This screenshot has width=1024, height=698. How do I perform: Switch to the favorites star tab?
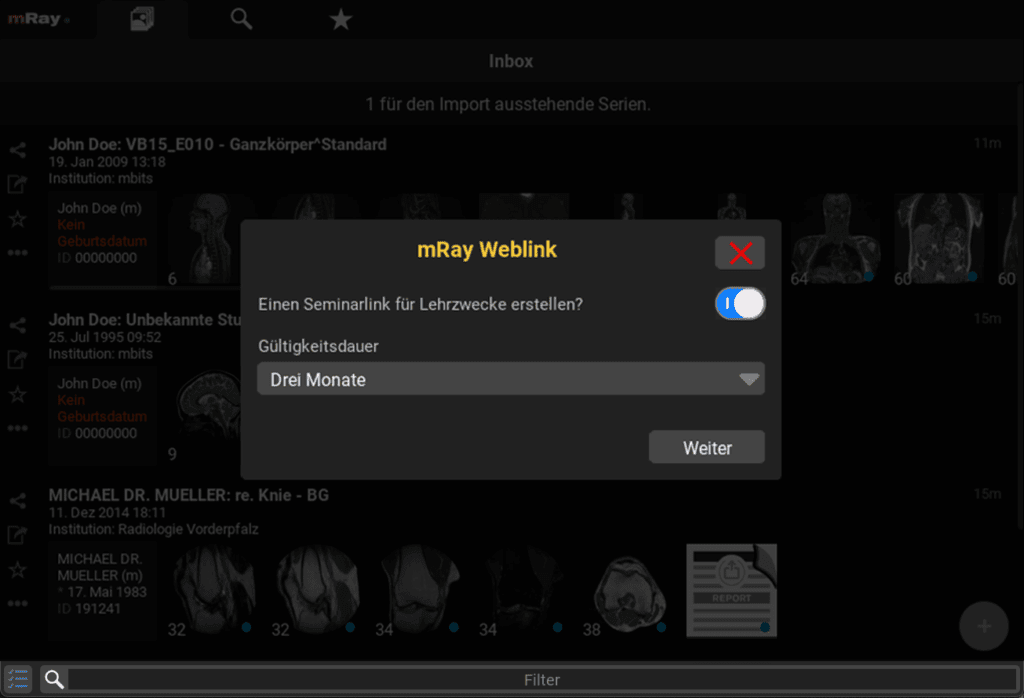[x=341, y=19]
